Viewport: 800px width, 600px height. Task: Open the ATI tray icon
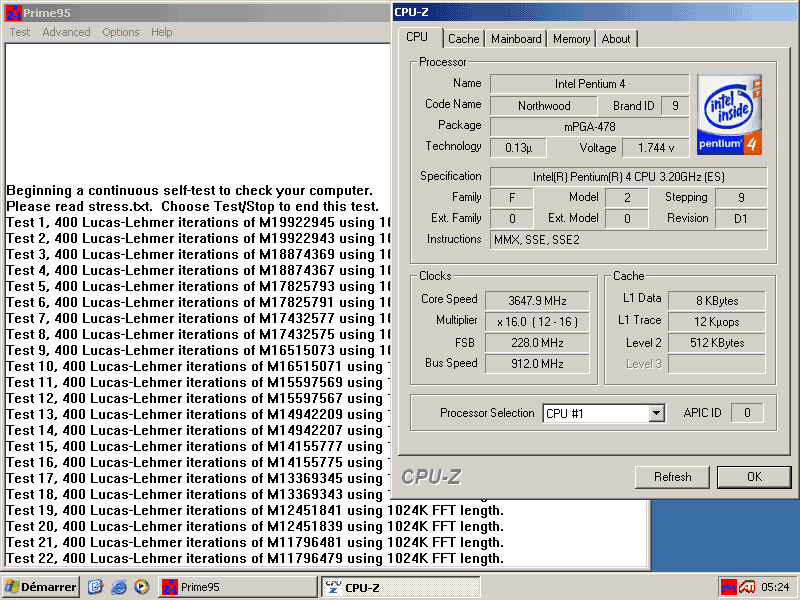tap(747, 587)
